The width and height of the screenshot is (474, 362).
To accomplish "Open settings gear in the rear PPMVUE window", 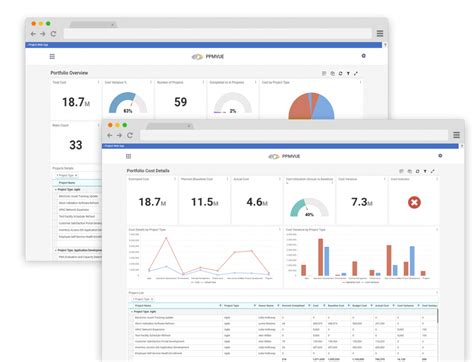I will (x=364, y=56).
